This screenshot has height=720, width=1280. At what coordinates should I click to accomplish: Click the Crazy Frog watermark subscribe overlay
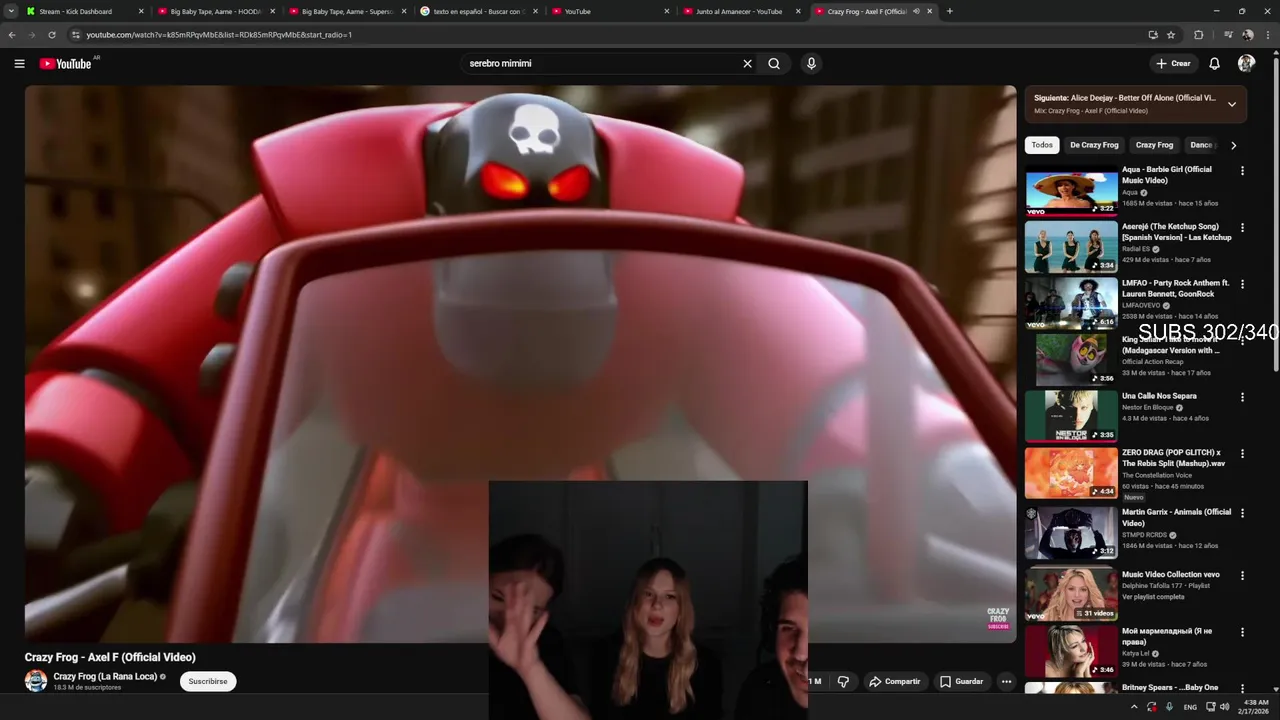(998, 618)
